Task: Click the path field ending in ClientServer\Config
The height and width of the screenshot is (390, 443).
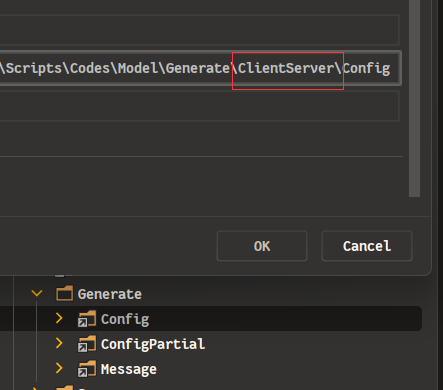Action: 200,68
